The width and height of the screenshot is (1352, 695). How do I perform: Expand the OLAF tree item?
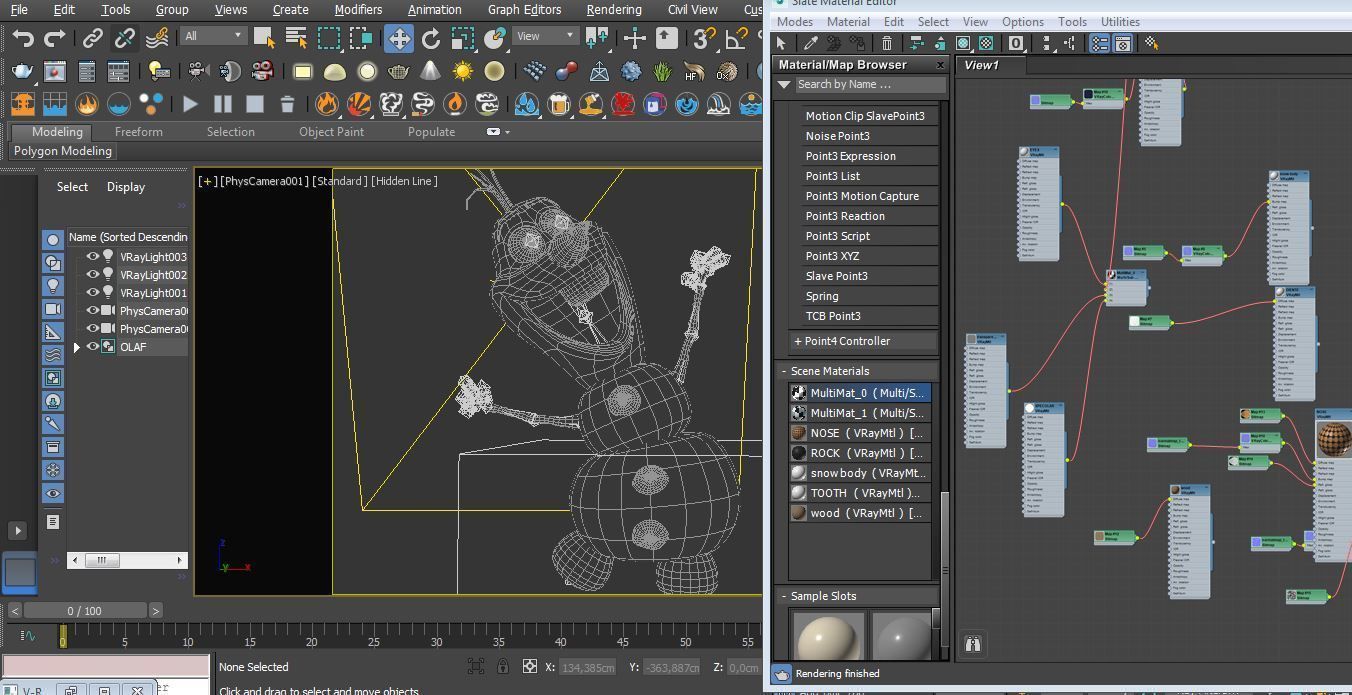click(77, 347)
